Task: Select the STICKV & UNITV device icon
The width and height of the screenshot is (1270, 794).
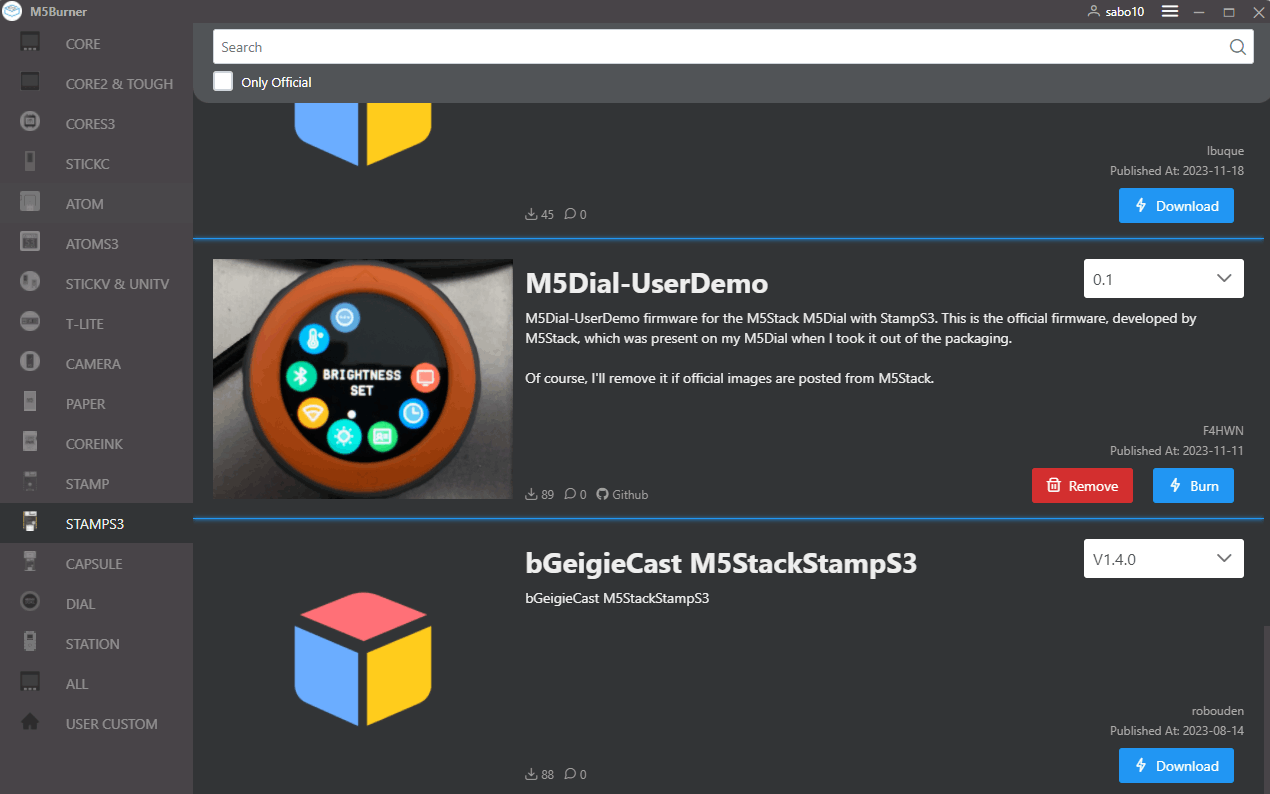Action: (x=30, y=283)
